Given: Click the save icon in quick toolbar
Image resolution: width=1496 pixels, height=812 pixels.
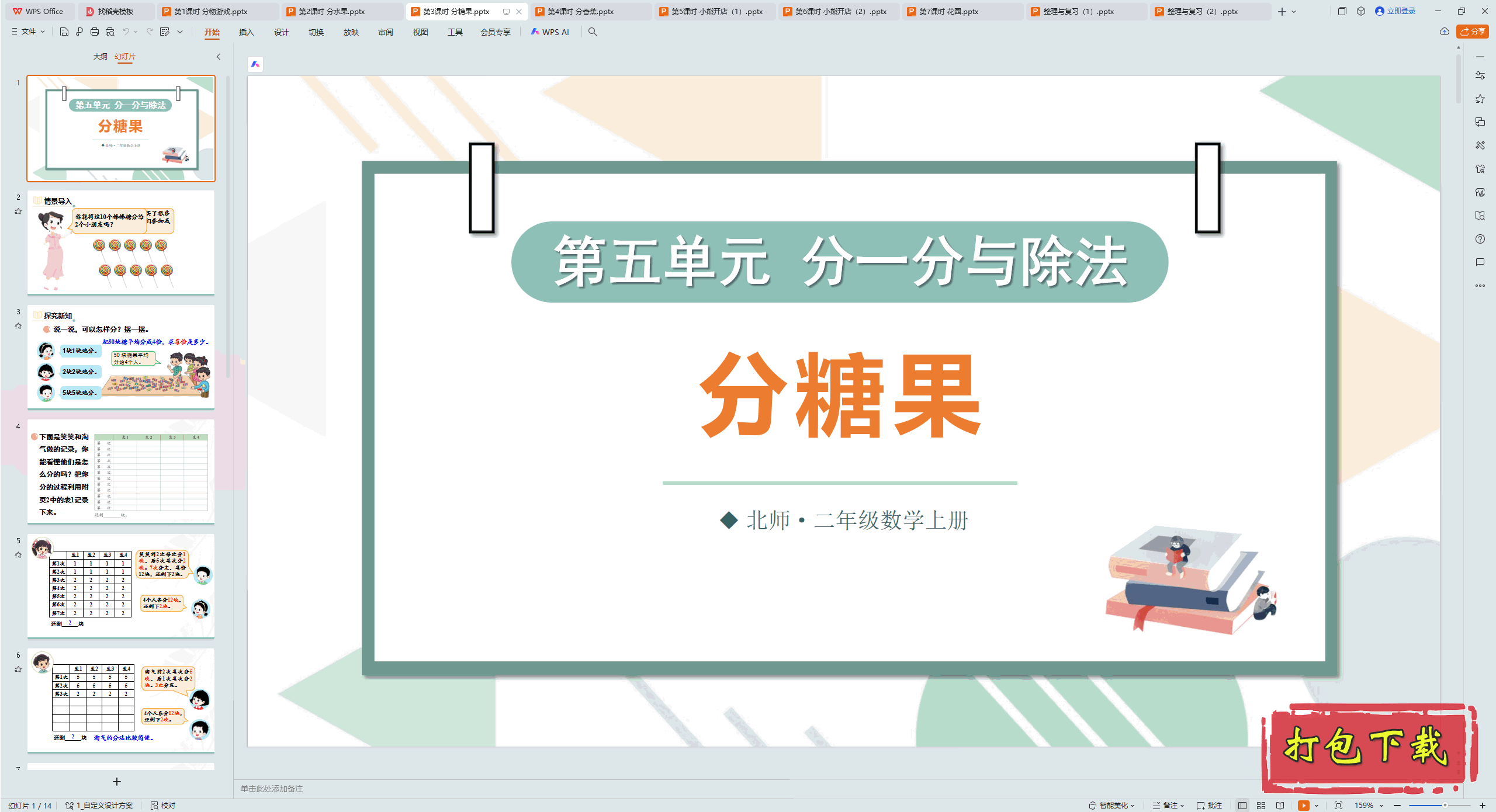Looking at the screenshot, I should pyautogui.click(x=64, y=32).
